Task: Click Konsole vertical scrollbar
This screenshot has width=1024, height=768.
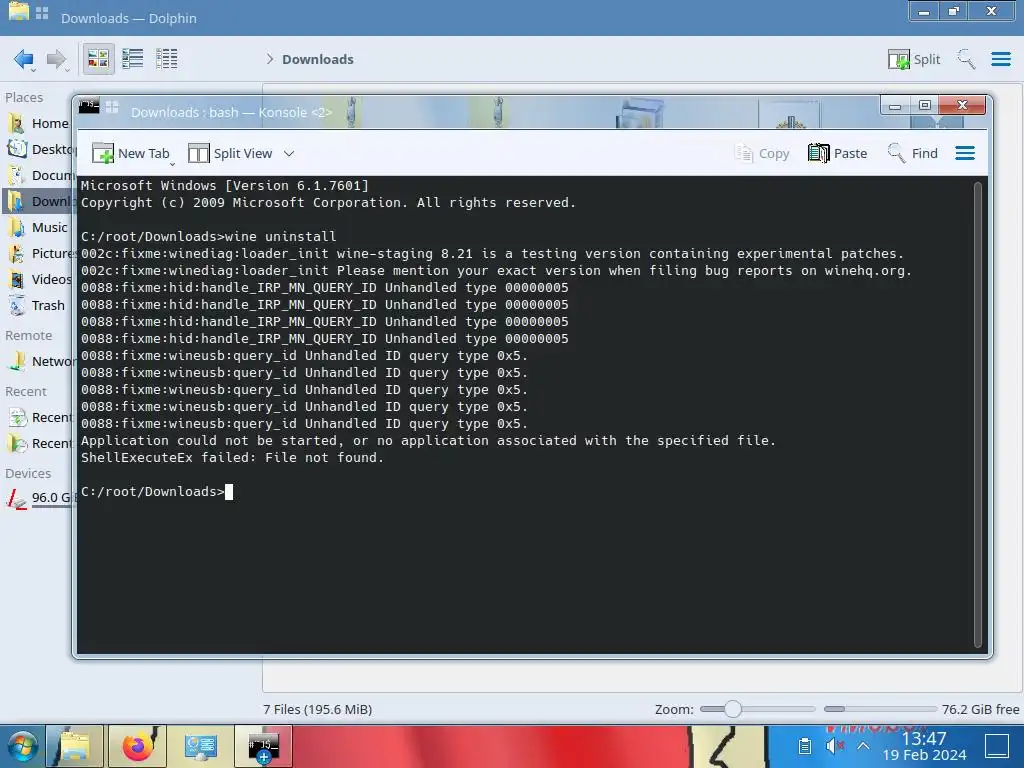Action: [x=978, y=414]
